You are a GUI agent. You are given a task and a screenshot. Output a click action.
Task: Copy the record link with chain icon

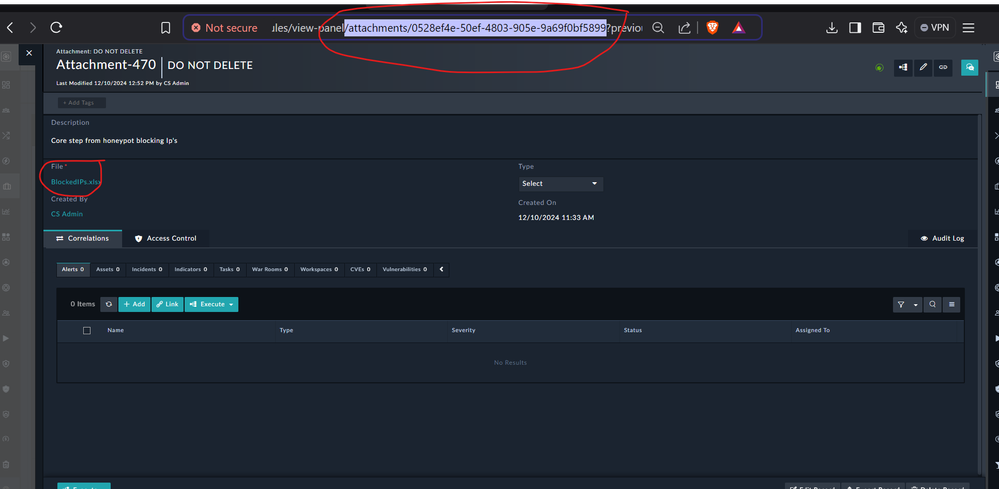coord(944,67)
